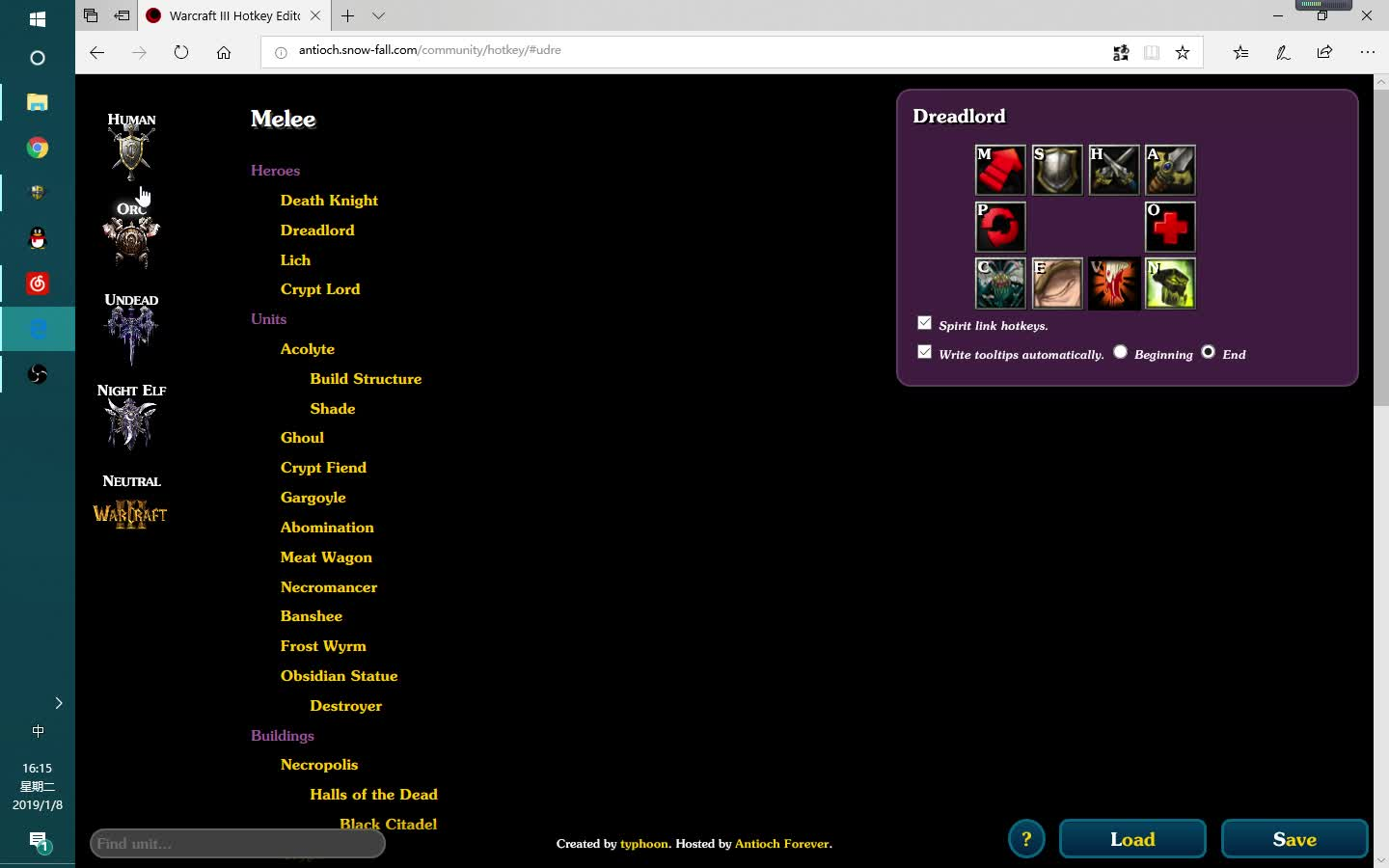Open File Explorer from the taskbar
The width and height of the screenshot is (1389, 868).
click(38, 102)
